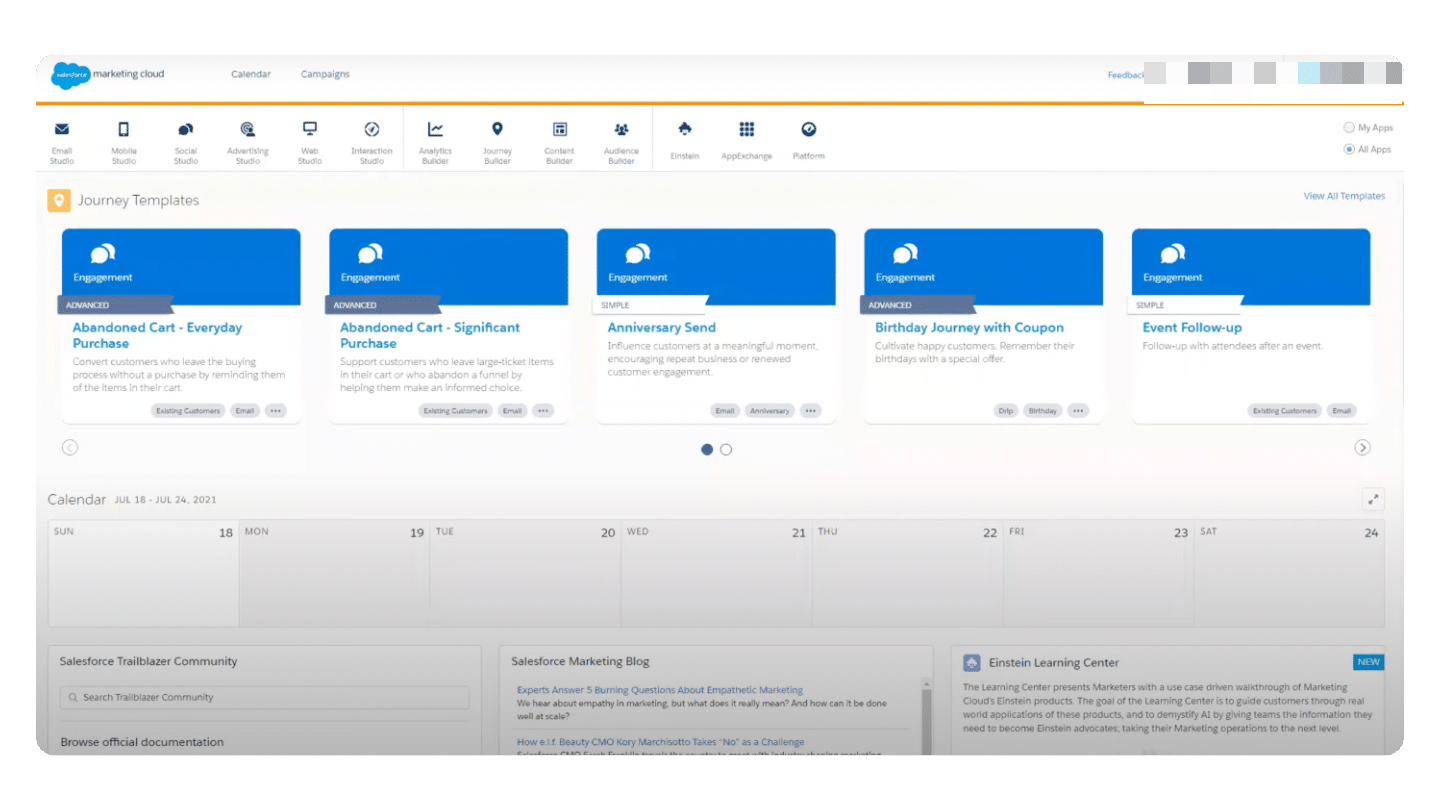This screenshot has width=1440, height=810.
Task: Click the Drip tag on Birthday card
Action: point(1005,411)
